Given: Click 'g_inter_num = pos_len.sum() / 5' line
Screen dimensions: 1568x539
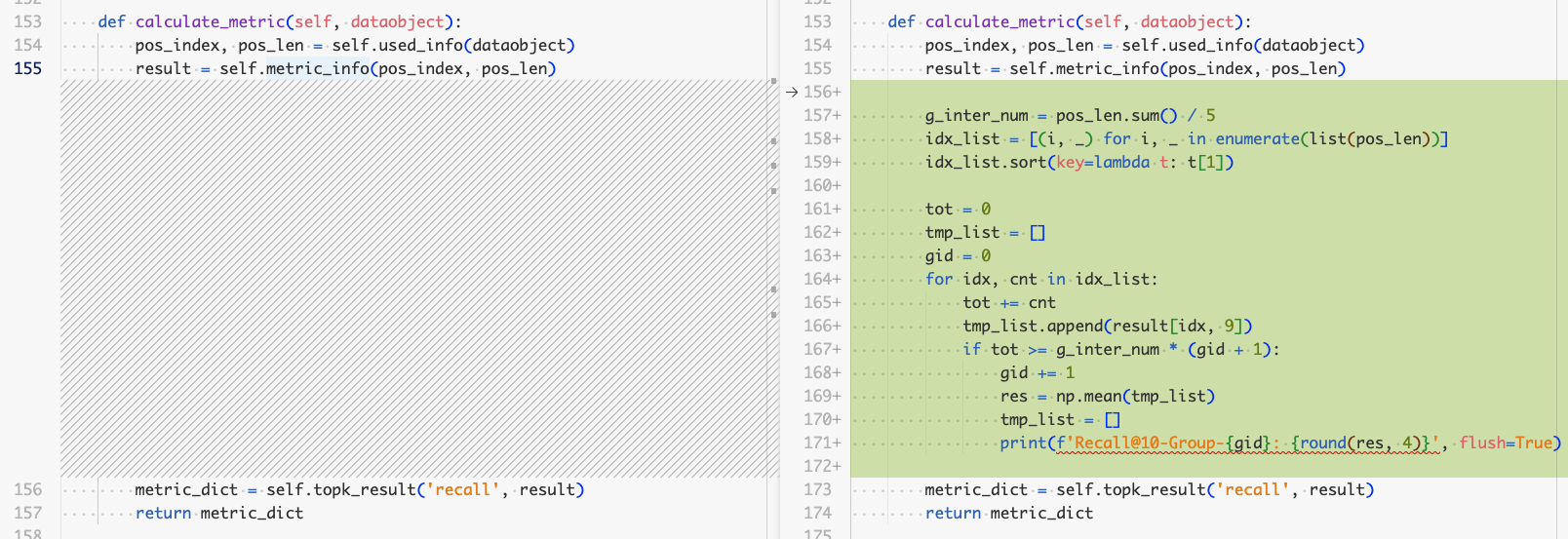Looking at the screenshot, I should click(x=1071, y=115).
